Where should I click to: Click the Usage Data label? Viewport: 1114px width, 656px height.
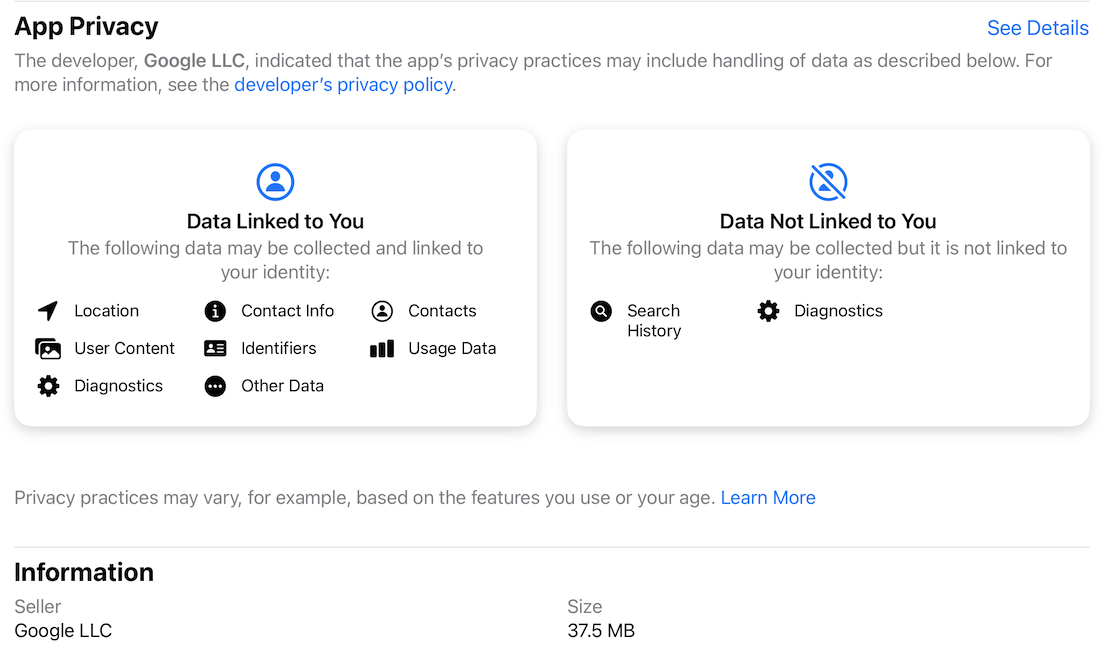[453, 348]
